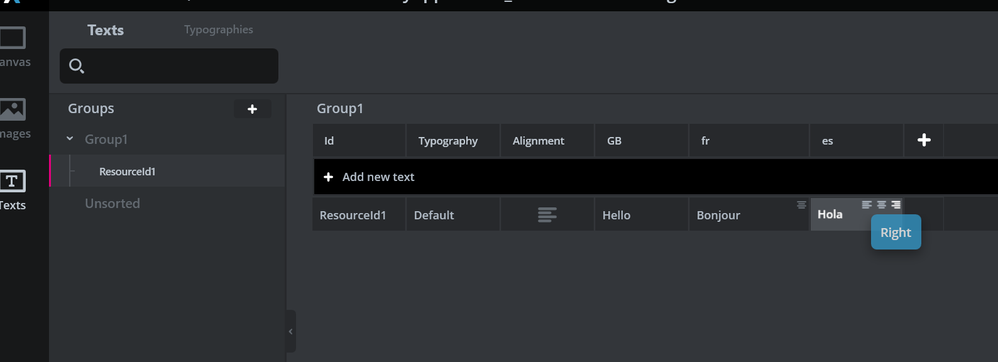Screen dimensions: 998x362
Task: Open alignment selector for ResourceId1 row
Action: point(547,215)
